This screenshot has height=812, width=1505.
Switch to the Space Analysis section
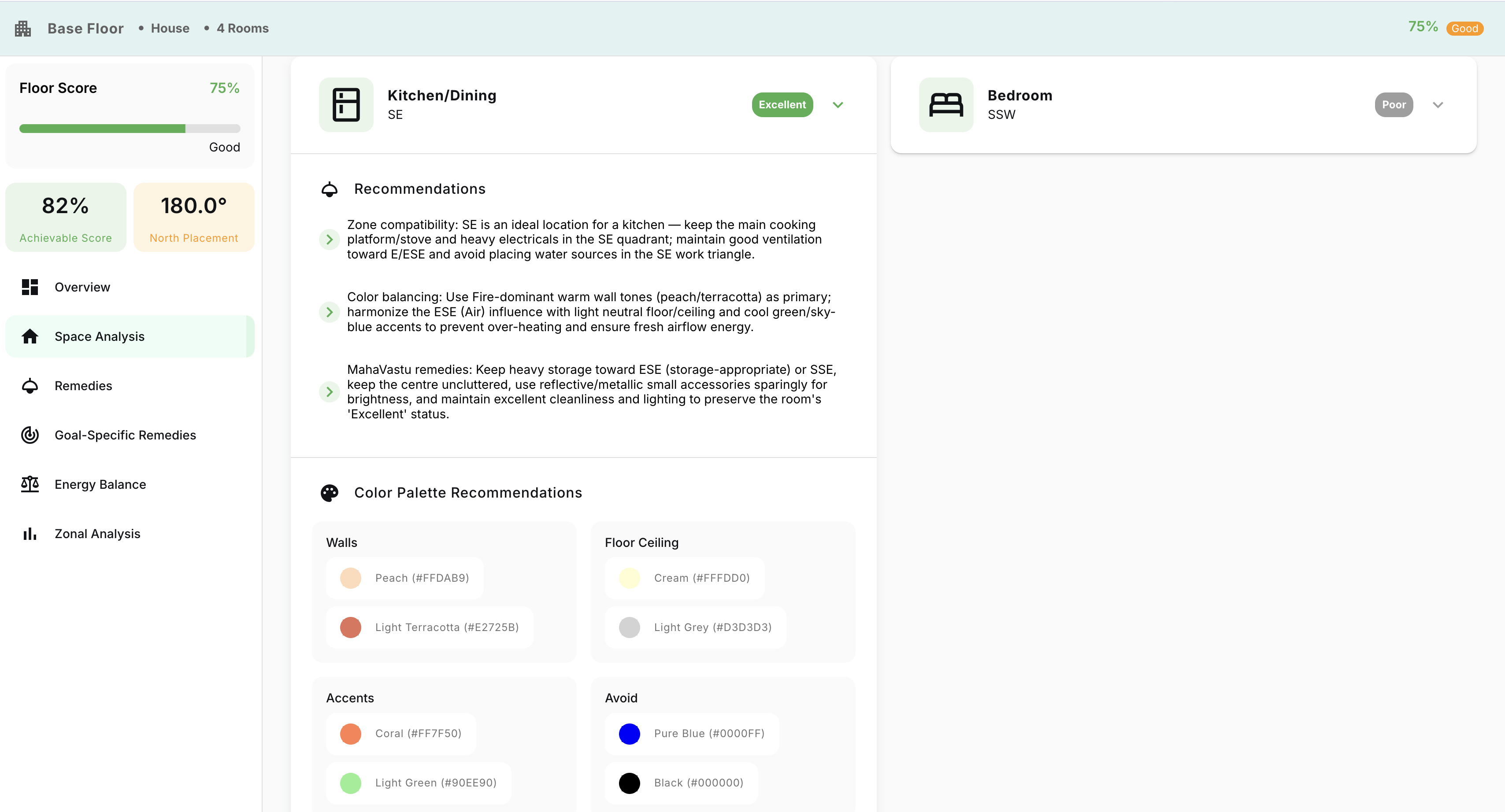(x=99, y=336)
